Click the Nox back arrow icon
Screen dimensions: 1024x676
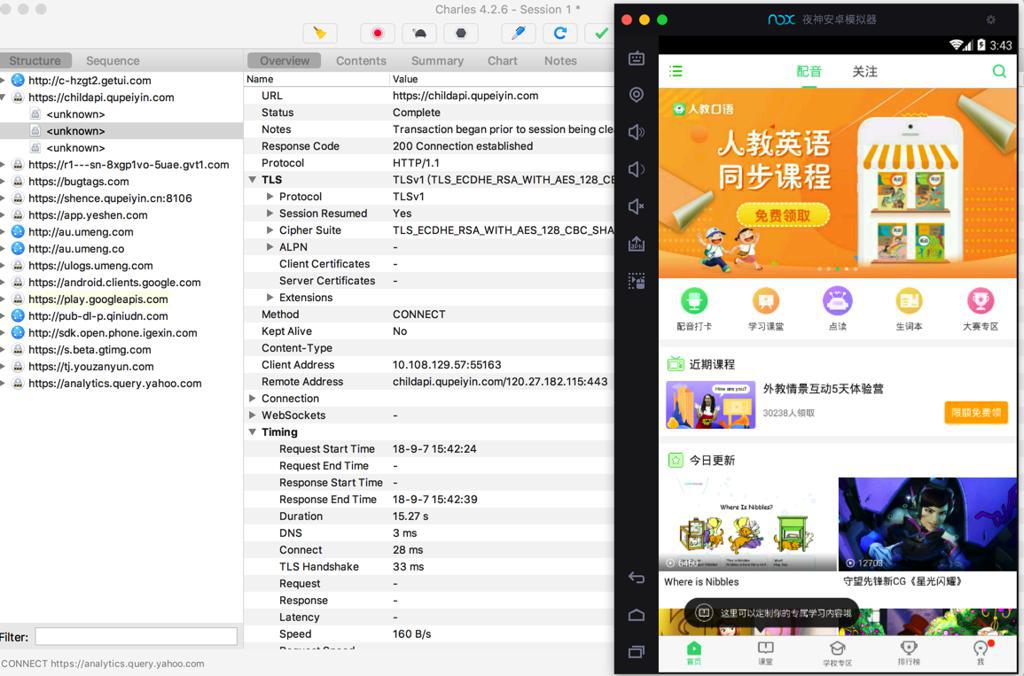pos(636,577)
